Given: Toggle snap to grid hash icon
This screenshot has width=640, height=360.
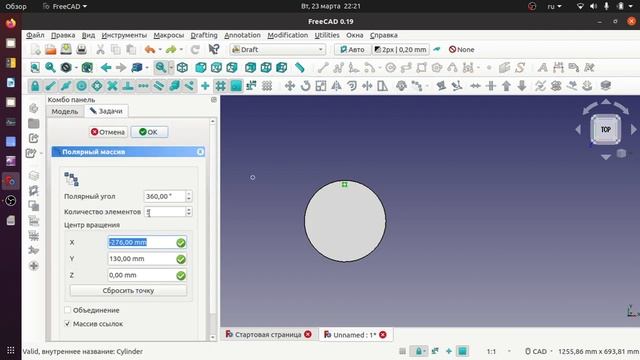Looking at the screenshot, I should pos(220,86).
